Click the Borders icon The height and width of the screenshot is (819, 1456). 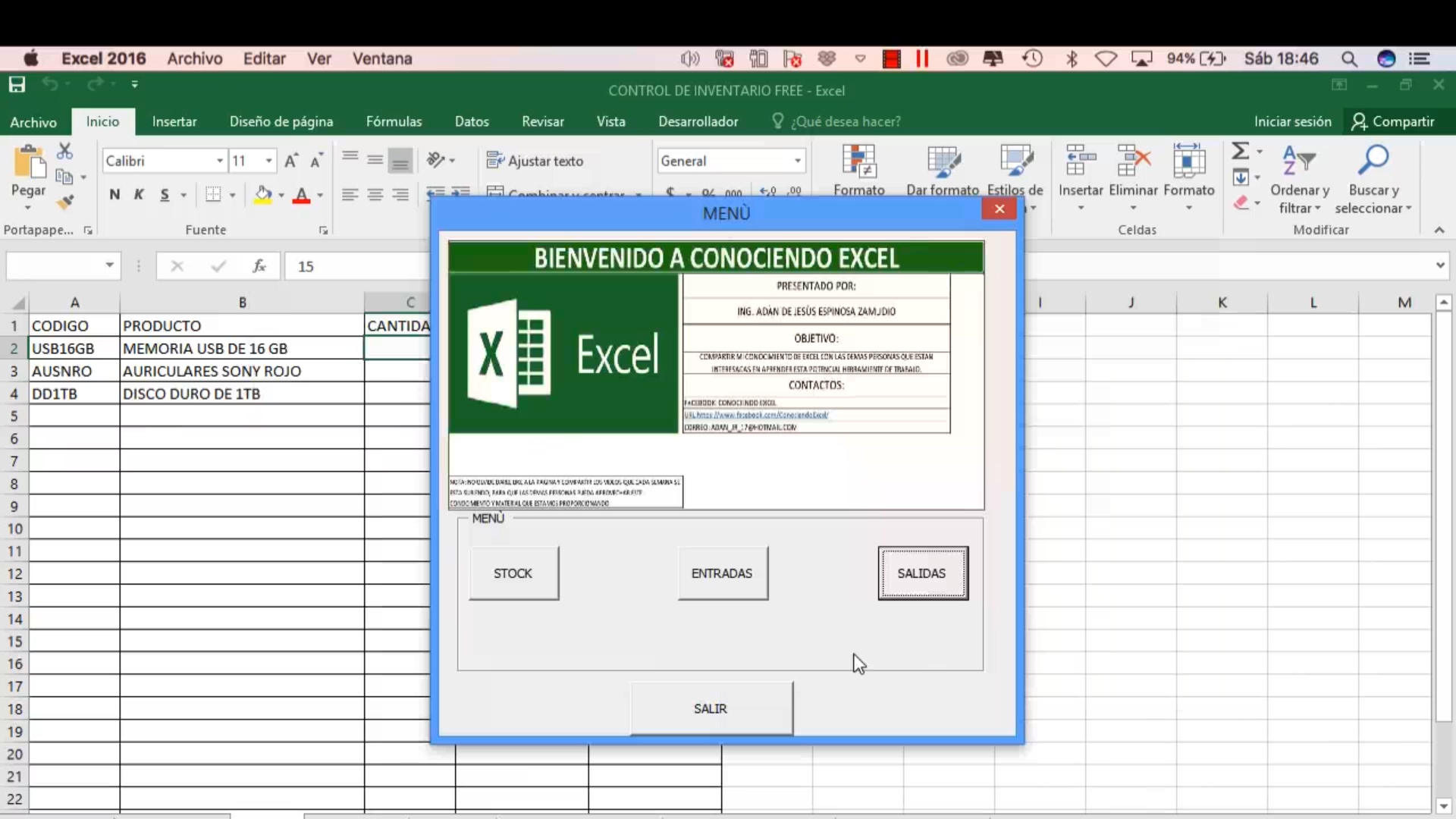(214, 195)
